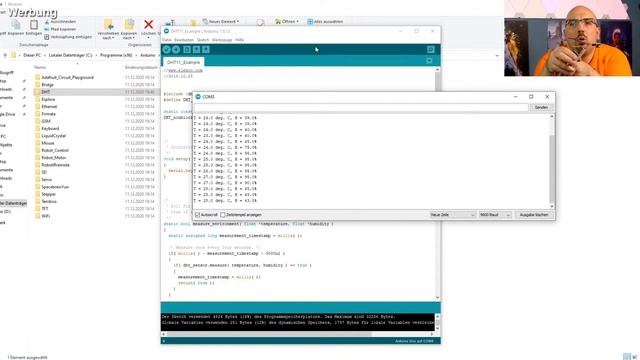Select the Bridge folder
The height and width of the screenshot is (360, 640).
(x=47, y=84)
